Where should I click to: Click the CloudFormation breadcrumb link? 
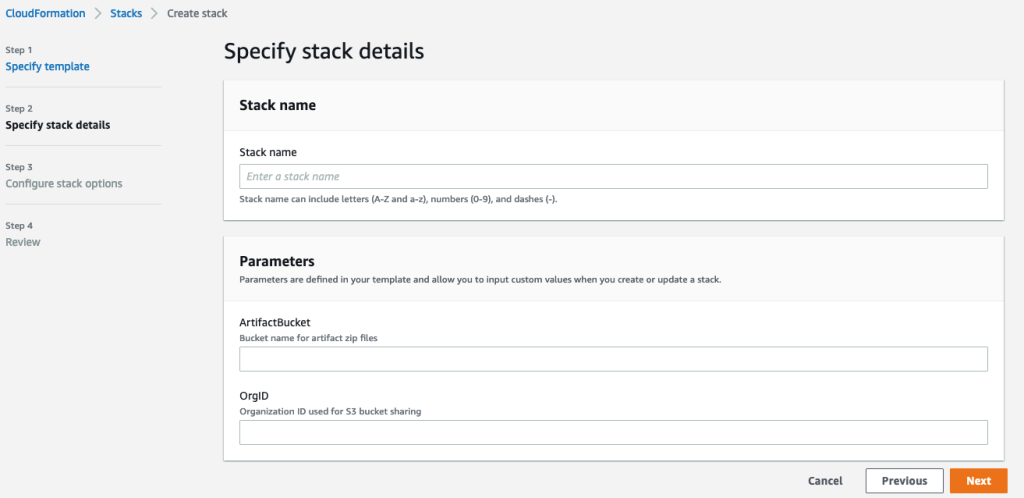pos(43,14)
